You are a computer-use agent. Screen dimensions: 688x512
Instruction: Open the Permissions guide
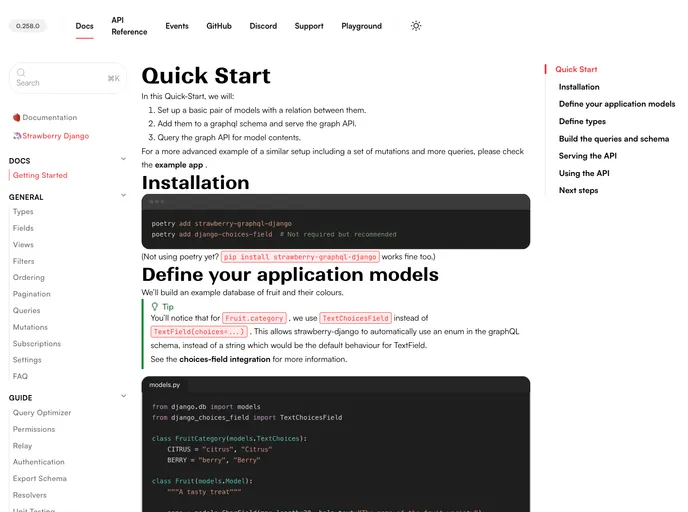[34, 429]
